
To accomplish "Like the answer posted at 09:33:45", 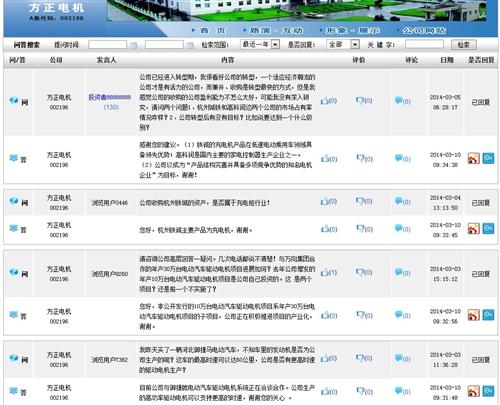I will [x=329, y=229].
